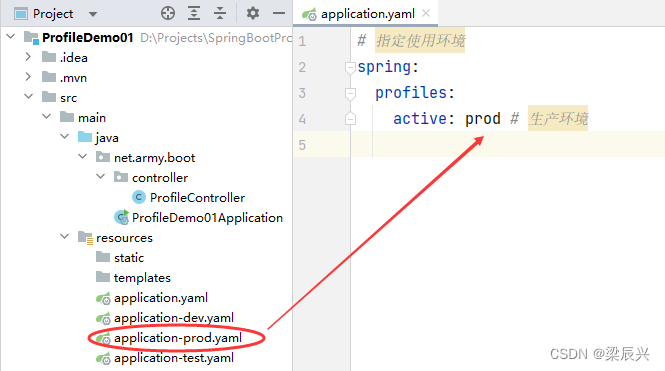Open Project view options gear icon
Image resolution: width=665 pixels, height=371 pixels.
(253, 13)
